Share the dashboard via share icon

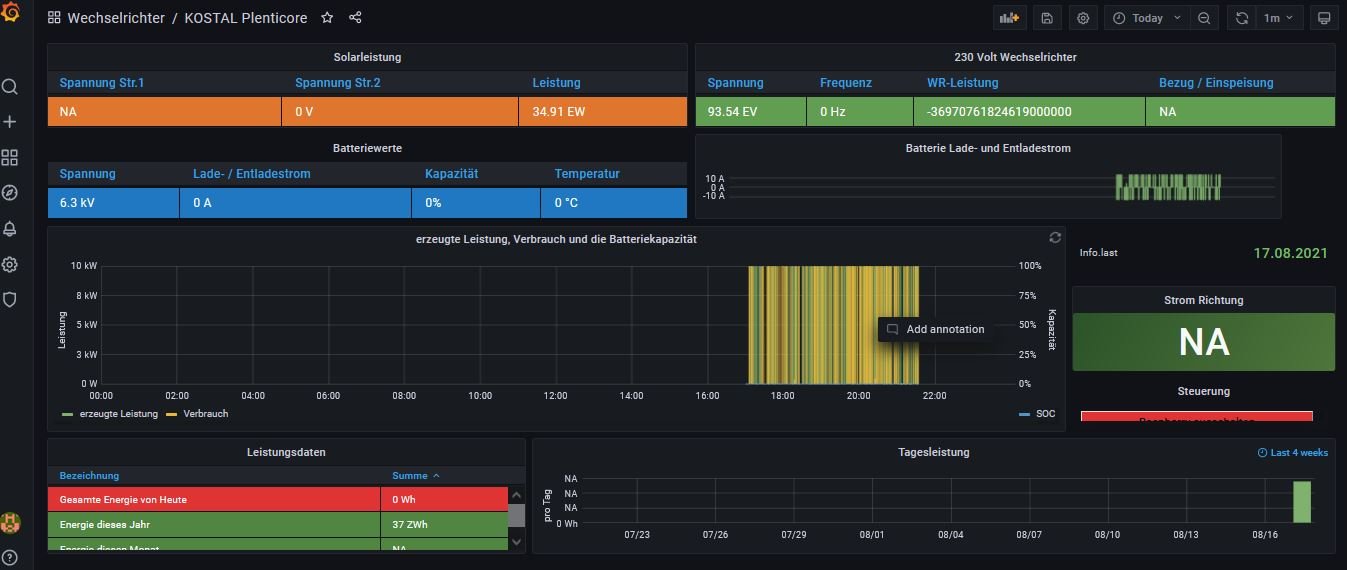(x=355, y=18)
